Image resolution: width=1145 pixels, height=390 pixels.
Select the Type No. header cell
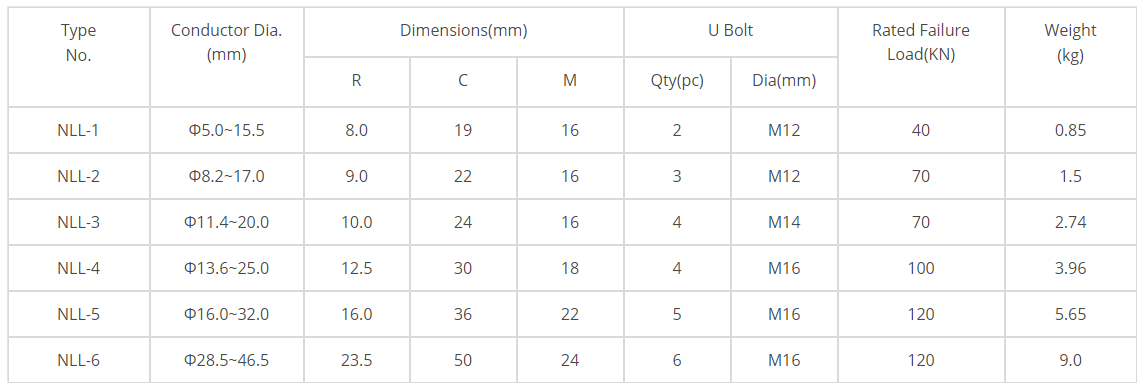click(79, 57)
